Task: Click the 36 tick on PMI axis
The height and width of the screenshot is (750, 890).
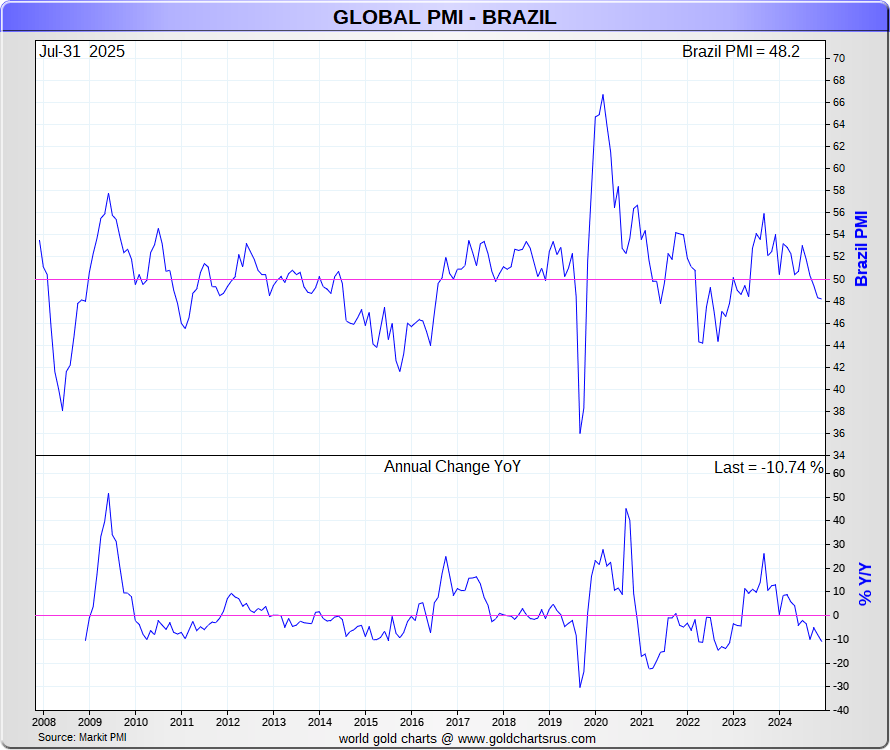Action: (839, 434)
